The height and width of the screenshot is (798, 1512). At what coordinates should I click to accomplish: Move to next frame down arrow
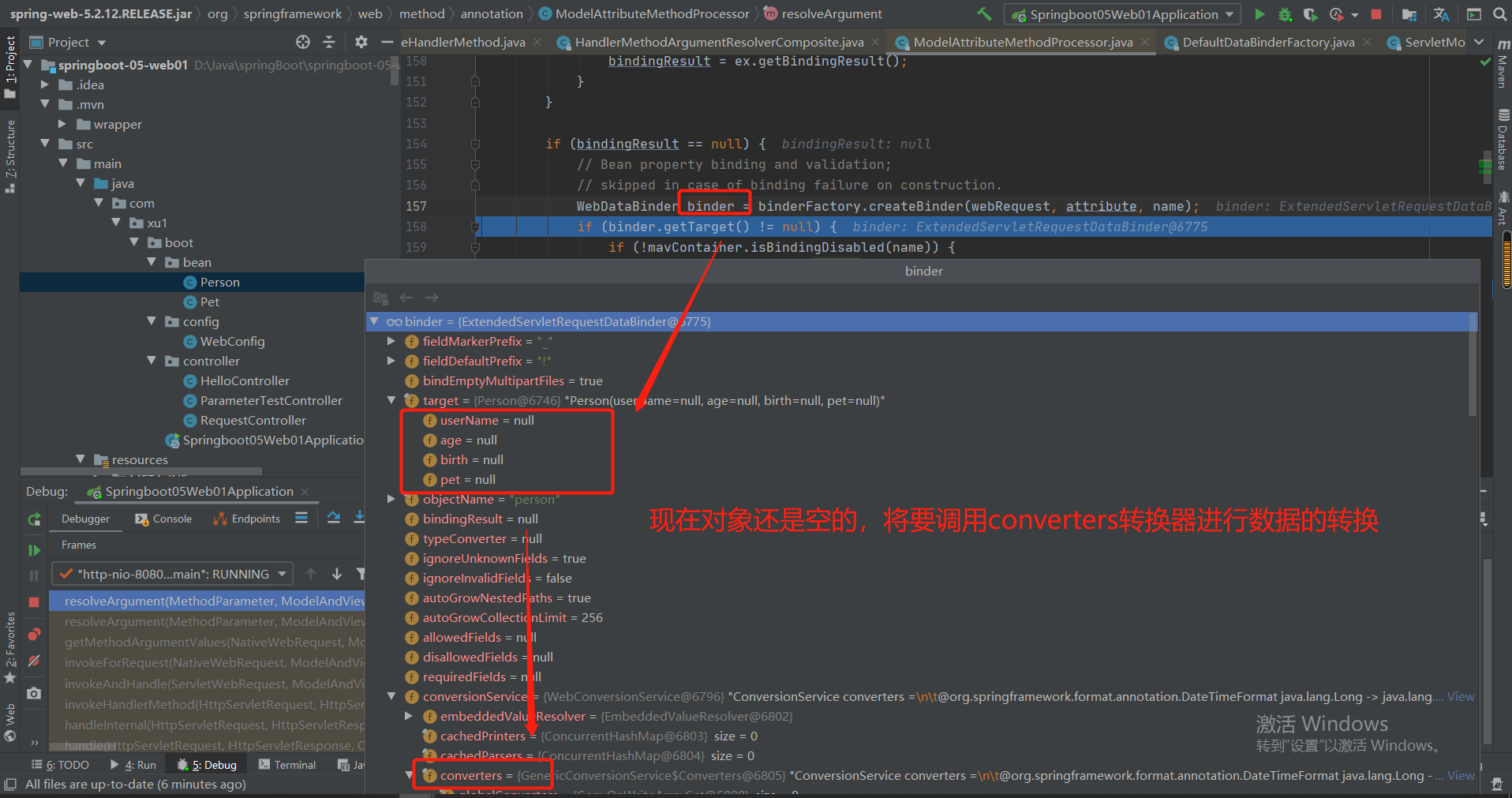tap(337, 574)
